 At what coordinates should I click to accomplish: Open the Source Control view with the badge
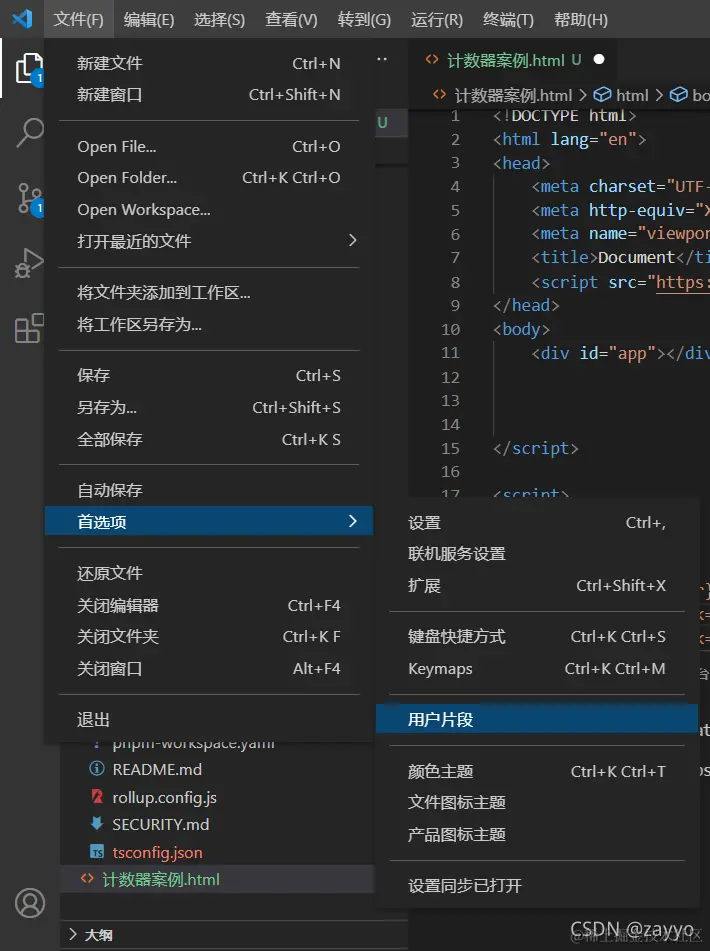pyautogui.click(x=29, y=199)
